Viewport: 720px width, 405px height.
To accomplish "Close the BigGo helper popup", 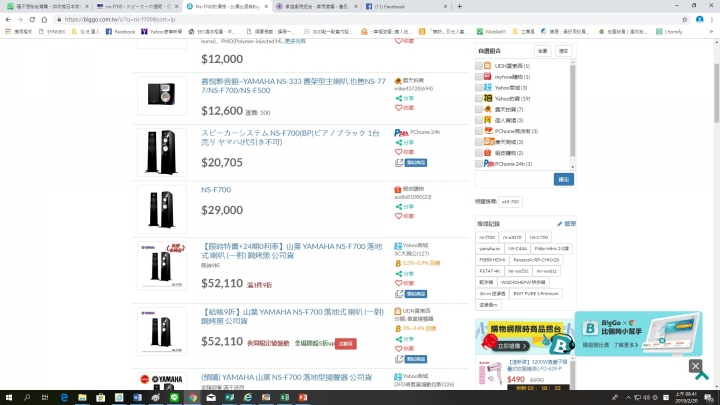I will (695, 366).
